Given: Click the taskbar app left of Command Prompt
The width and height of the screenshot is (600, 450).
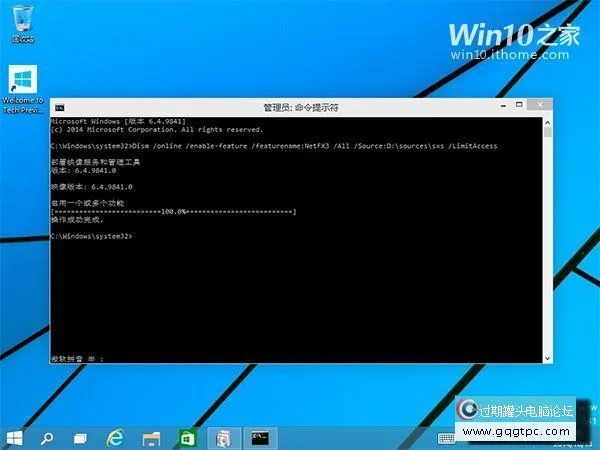Looking at the screenshot, I should click(x=225, y=437).
